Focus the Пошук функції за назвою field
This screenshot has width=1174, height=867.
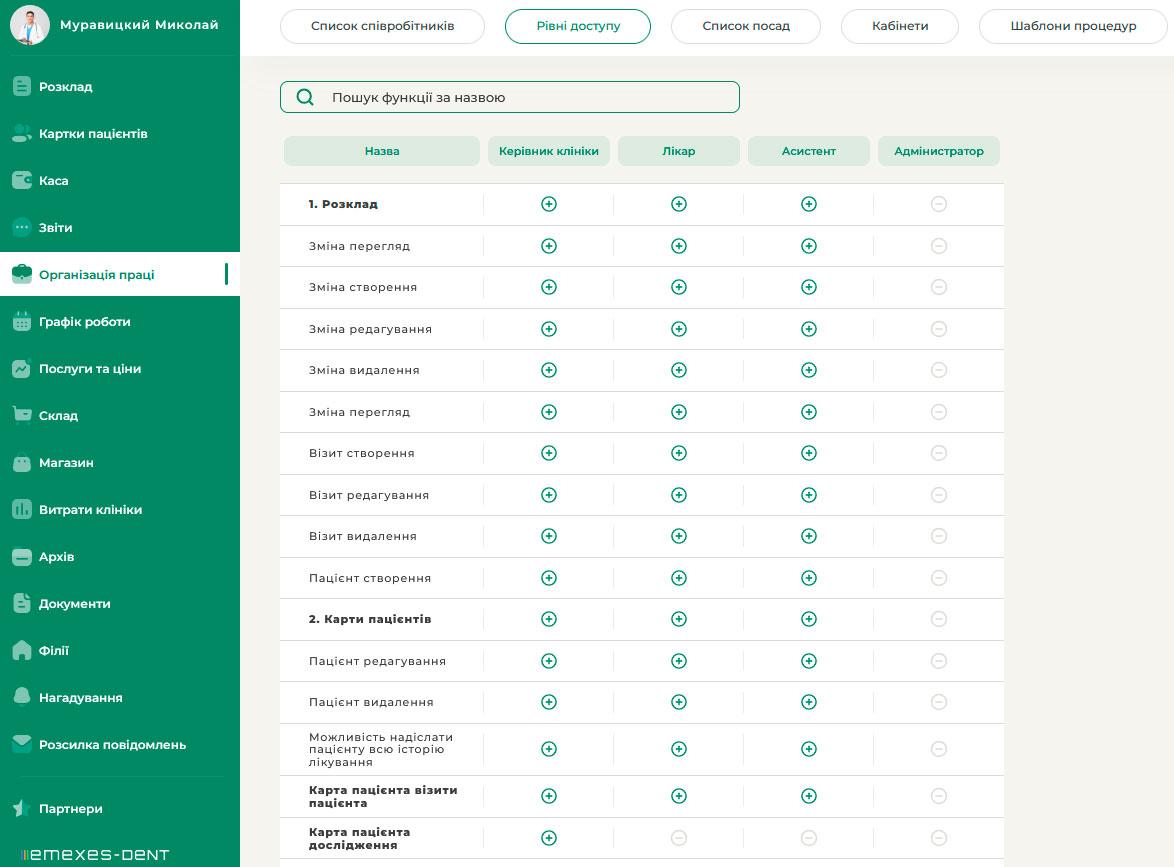510,97
